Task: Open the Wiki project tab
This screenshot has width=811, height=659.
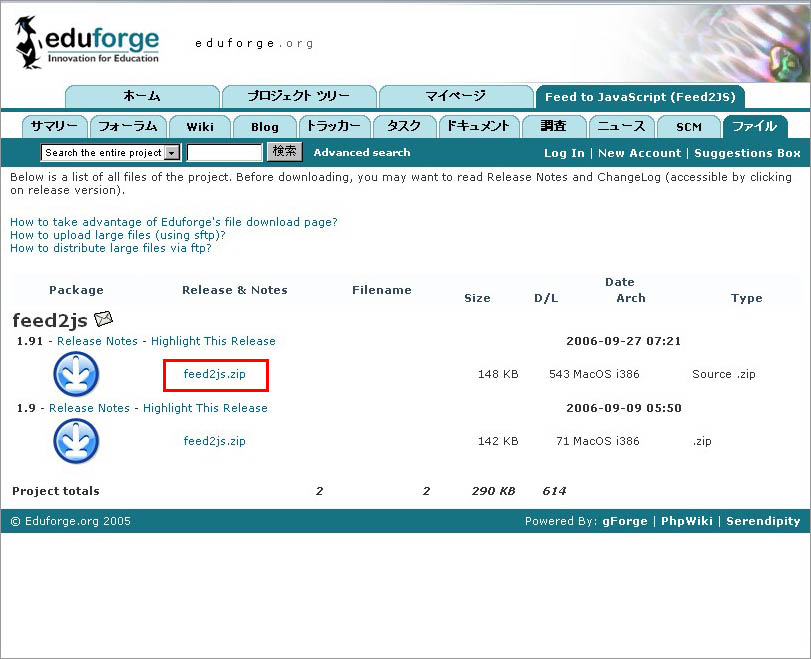Action: coord(200,126)
